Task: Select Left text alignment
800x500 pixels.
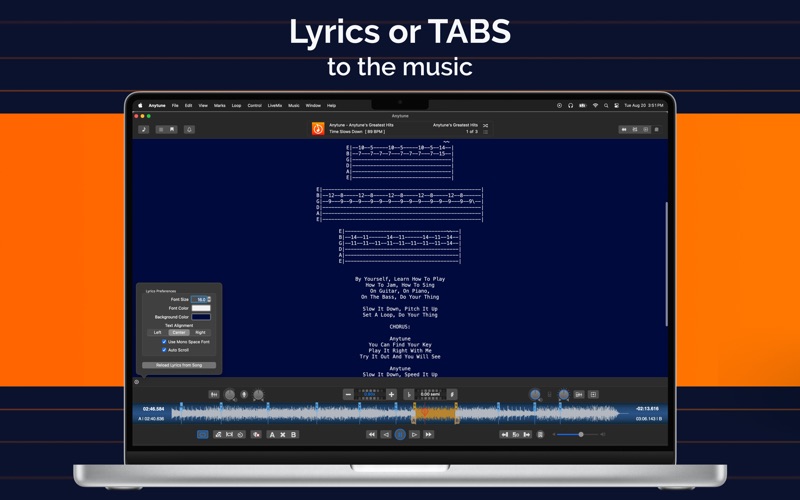Action: click(158, 333)
